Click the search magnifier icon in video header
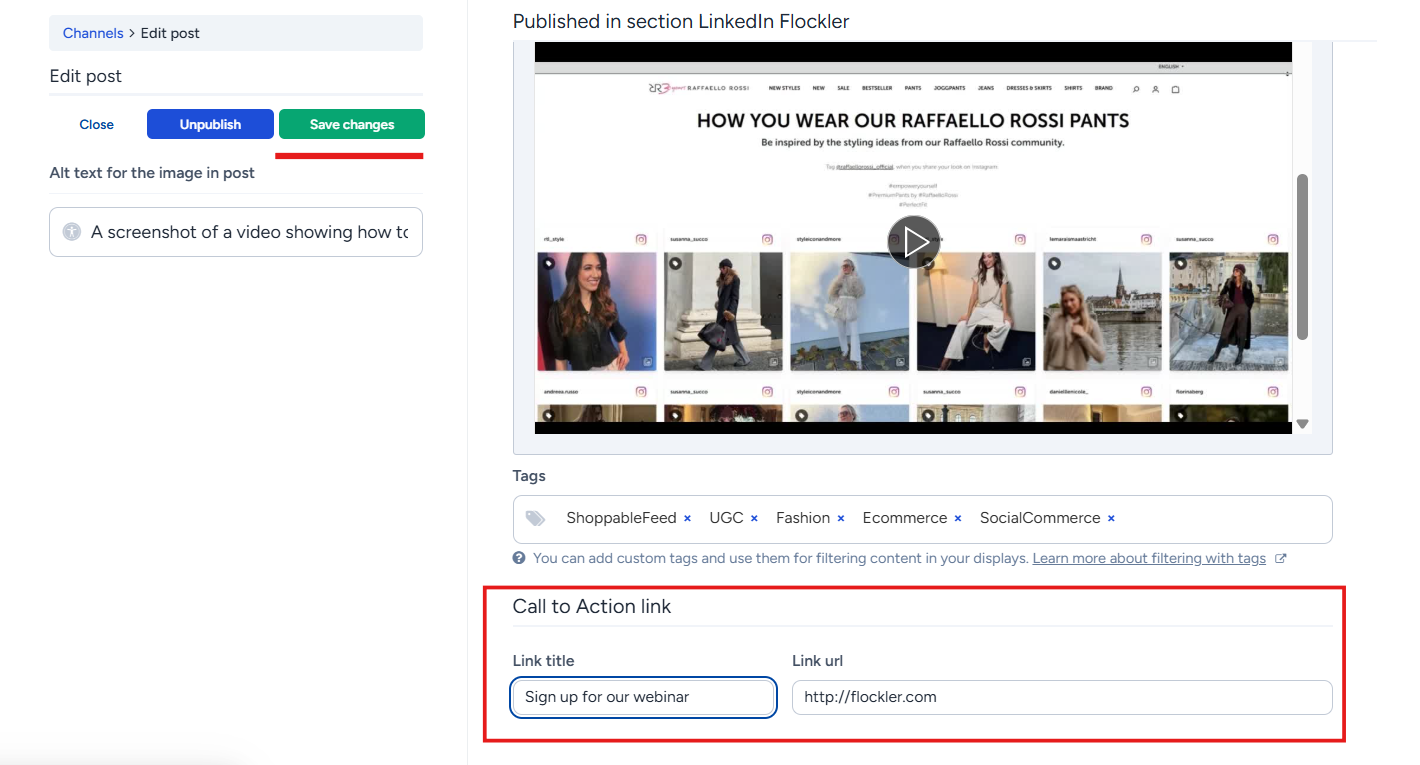 point(1136,89)
